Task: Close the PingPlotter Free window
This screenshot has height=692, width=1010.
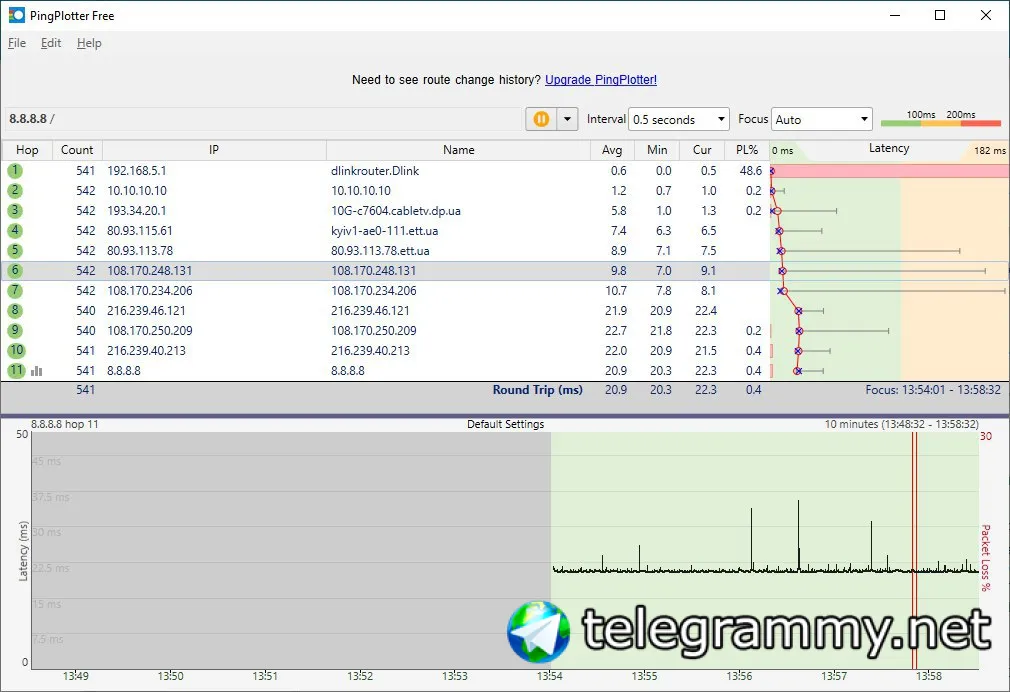Action: point(986,15)
